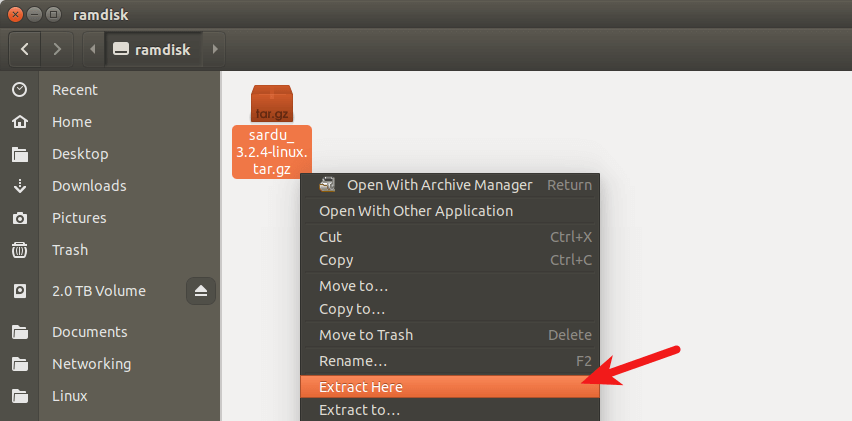Go forward with the right arrow button
852x421 pixels.
coord(57,49)
